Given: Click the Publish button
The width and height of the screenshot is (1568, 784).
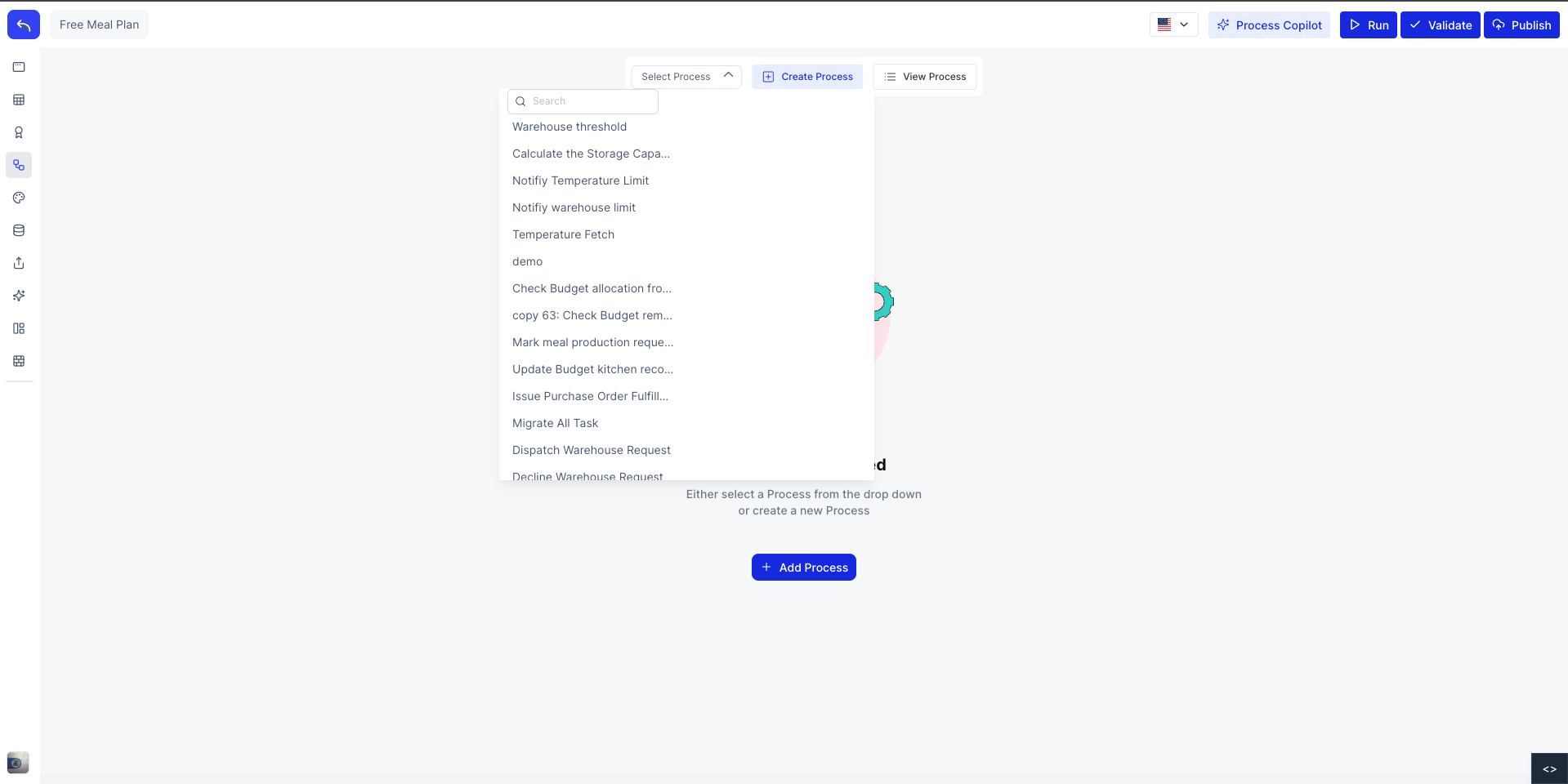Looking at the screenshot, I should (x=1521, y=24).
